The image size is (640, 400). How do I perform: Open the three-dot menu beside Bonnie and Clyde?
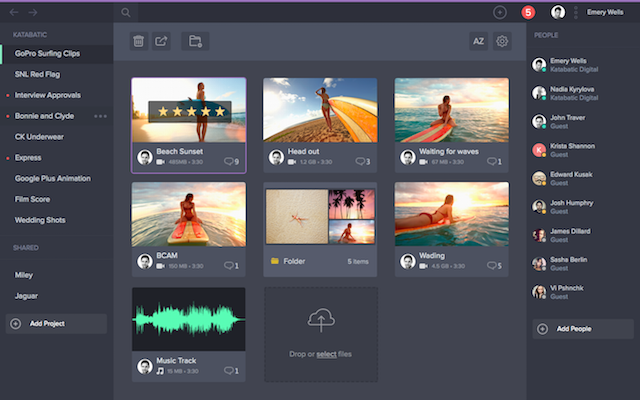click(100, 116)
